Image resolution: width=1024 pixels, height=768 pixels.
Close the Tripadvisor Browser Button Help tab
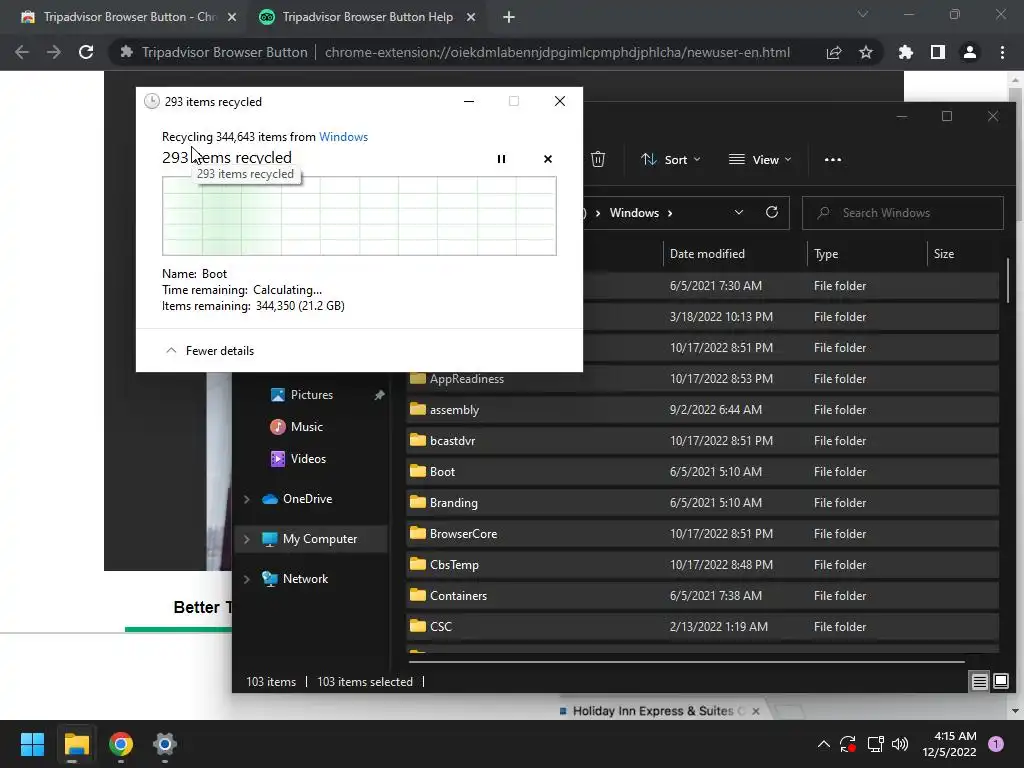(x=471, y=17)
